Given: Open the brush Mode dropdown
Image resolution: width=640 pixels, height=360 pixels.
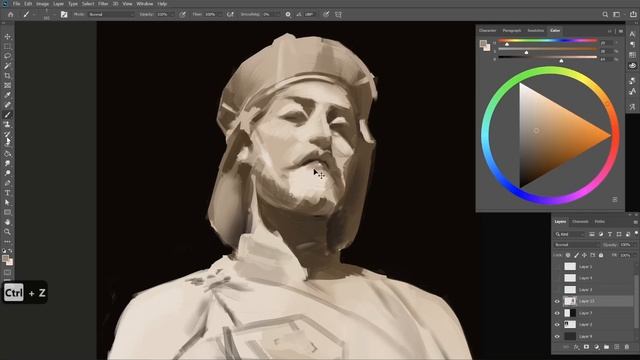Looking at the screenshot, I should coord(111,14).
